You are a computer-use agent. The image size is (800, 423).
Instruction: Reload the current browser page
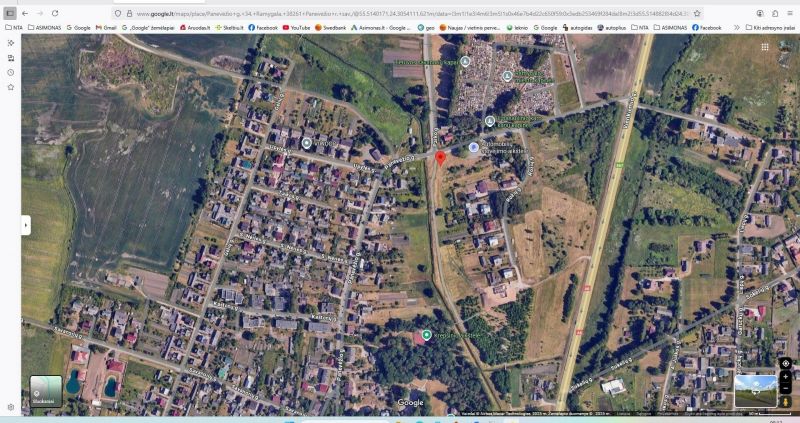pos(55,13)
